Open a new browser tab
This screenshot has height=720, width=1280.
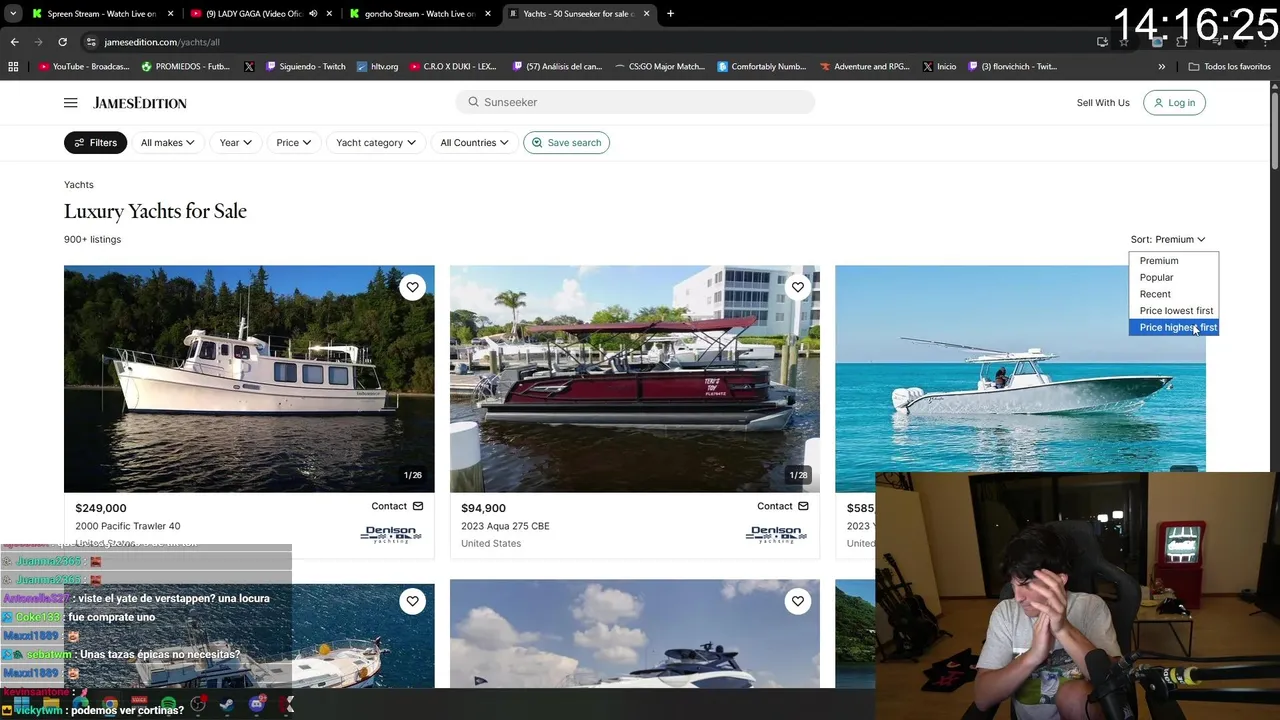pyautogui.click(x=670, y=14)
